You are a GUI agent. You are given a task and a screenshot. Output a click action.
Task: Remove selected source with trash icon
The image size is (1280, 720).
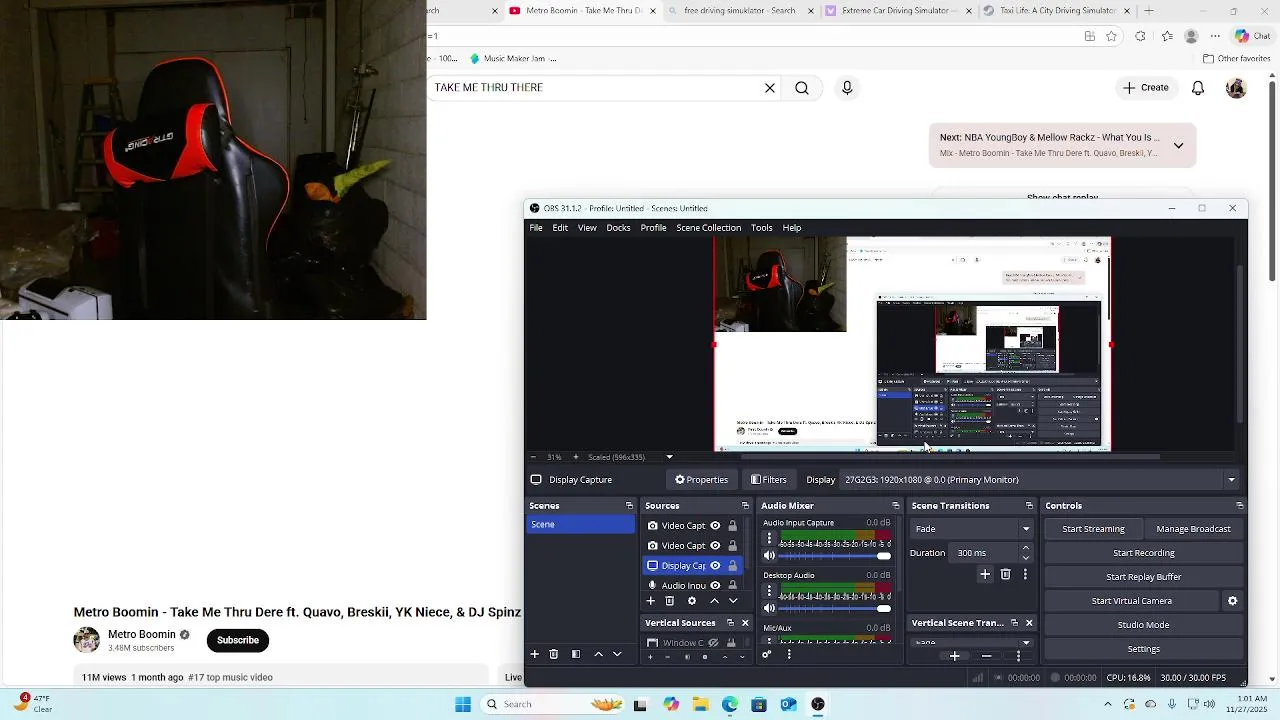click(x=670, y=601)
